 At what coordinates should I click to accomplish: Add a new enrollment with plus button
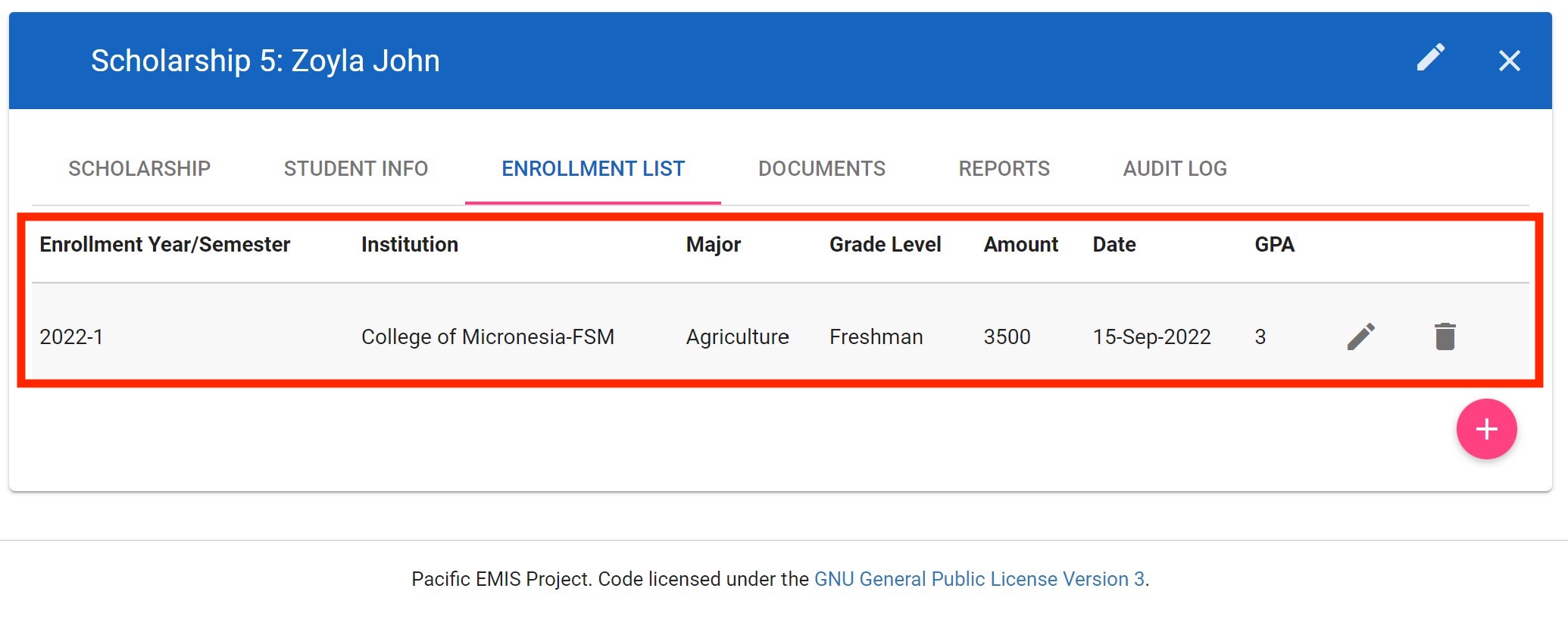point(1485,429)
